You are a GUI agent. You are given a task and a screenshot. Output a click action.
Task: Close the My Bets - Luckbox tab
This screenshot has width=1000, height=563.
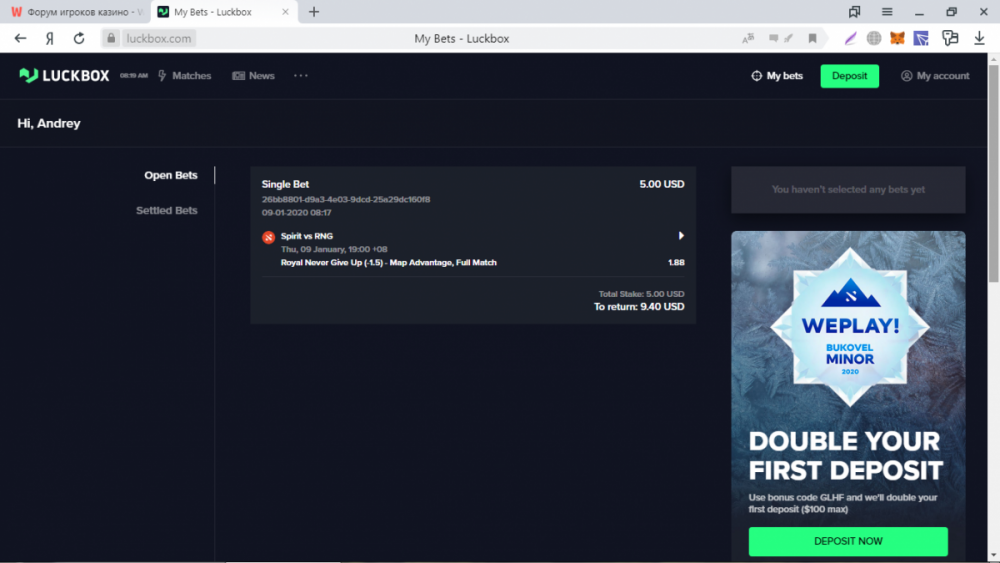(x=285, y=11)
